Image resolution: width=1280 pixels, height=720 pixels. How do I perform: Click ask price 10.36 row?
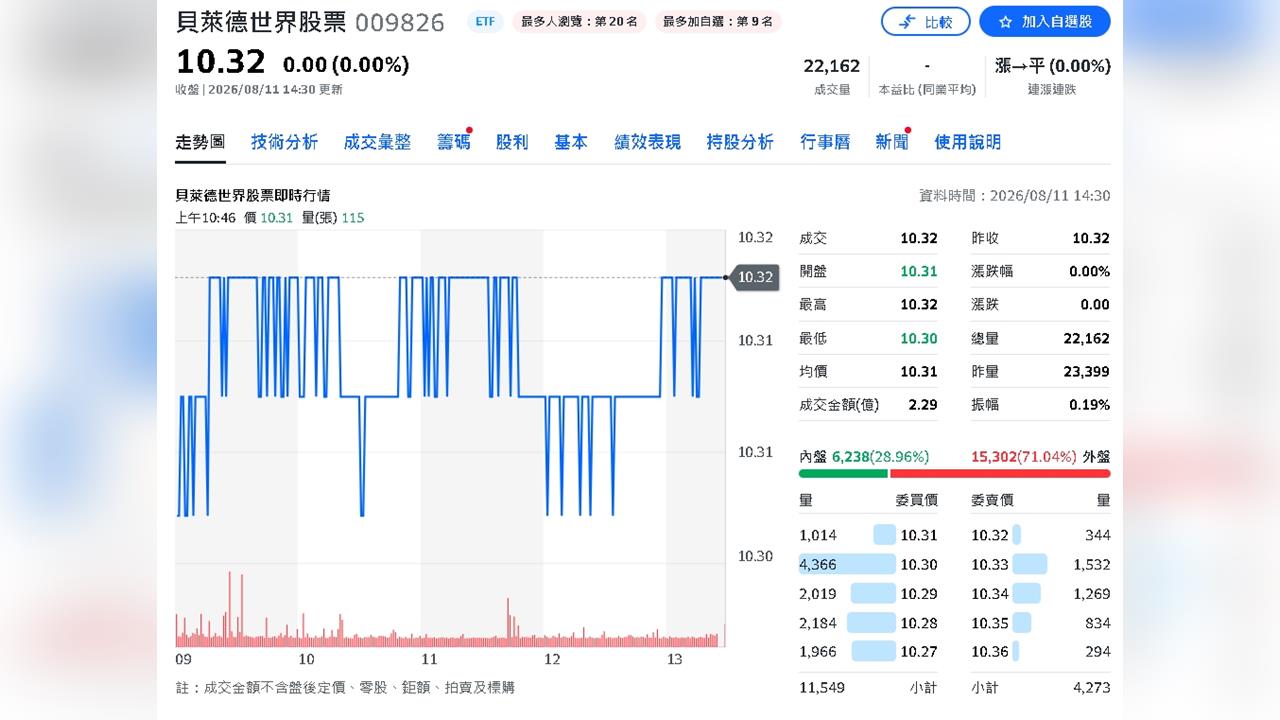[x=1040, y=652]
